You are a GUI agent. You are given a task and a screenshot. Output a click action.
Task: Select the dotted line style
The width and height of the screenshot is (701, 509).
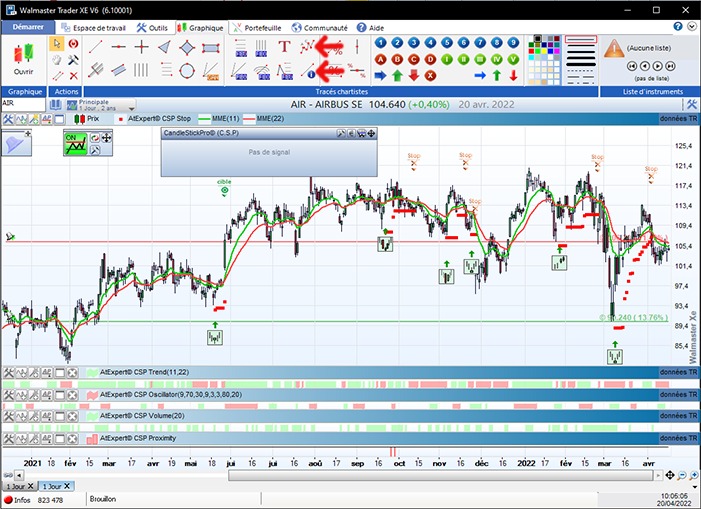pos(581,71)
